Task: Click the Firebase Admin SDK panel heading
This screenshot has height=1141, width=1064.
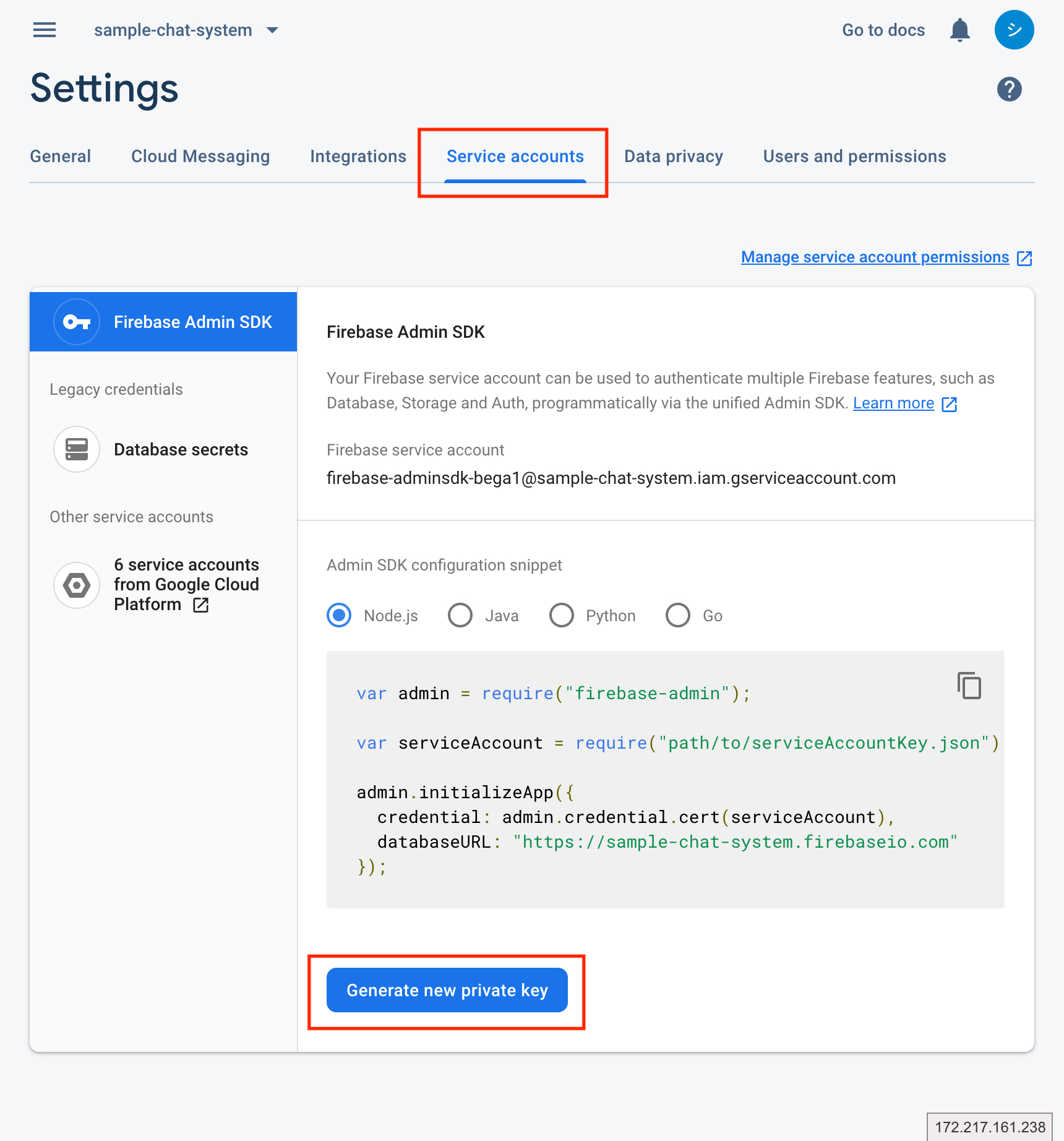Action: tap(406, 332)
